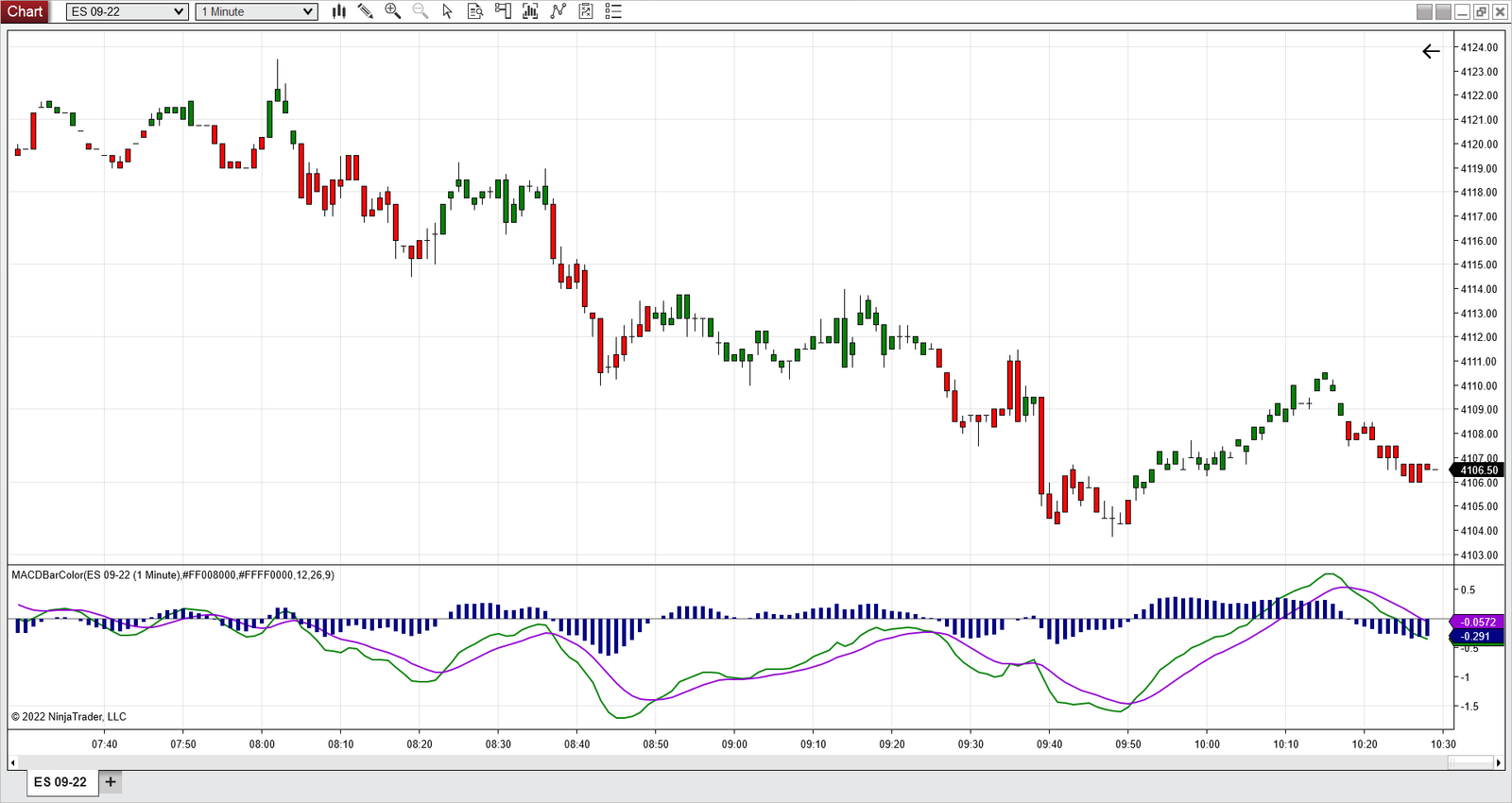This screenshot has height=803, width=1512.
Task: Click the horizontal scrollbar left arrow
Action: tap(12, 762)
